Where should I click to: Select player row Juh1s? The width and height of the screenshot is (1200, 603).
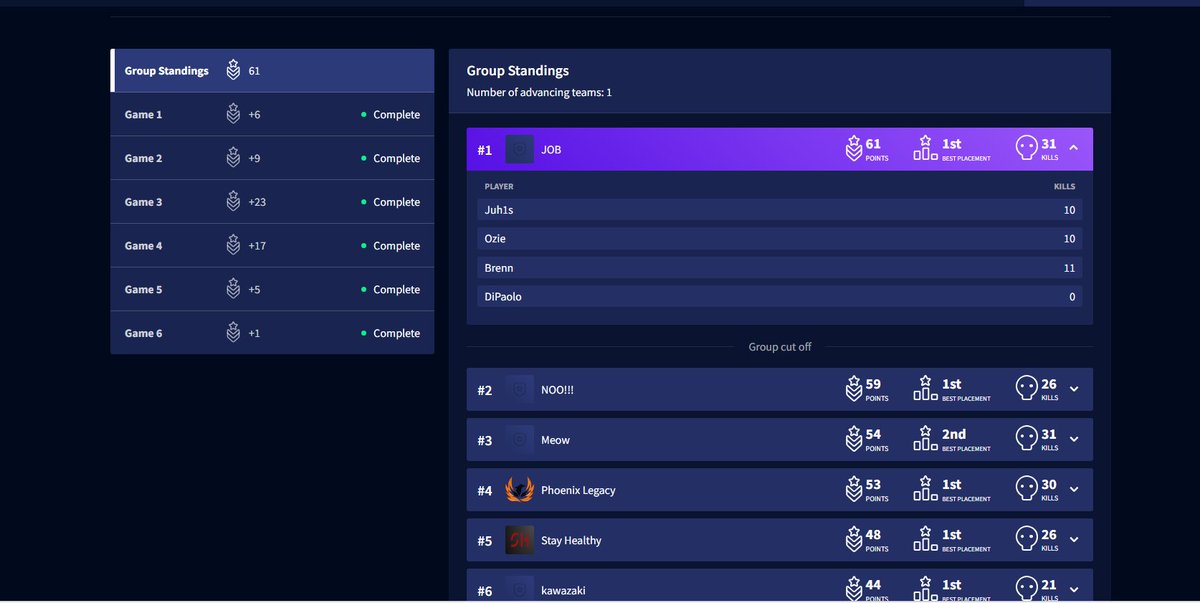click(x=780, y=210)
